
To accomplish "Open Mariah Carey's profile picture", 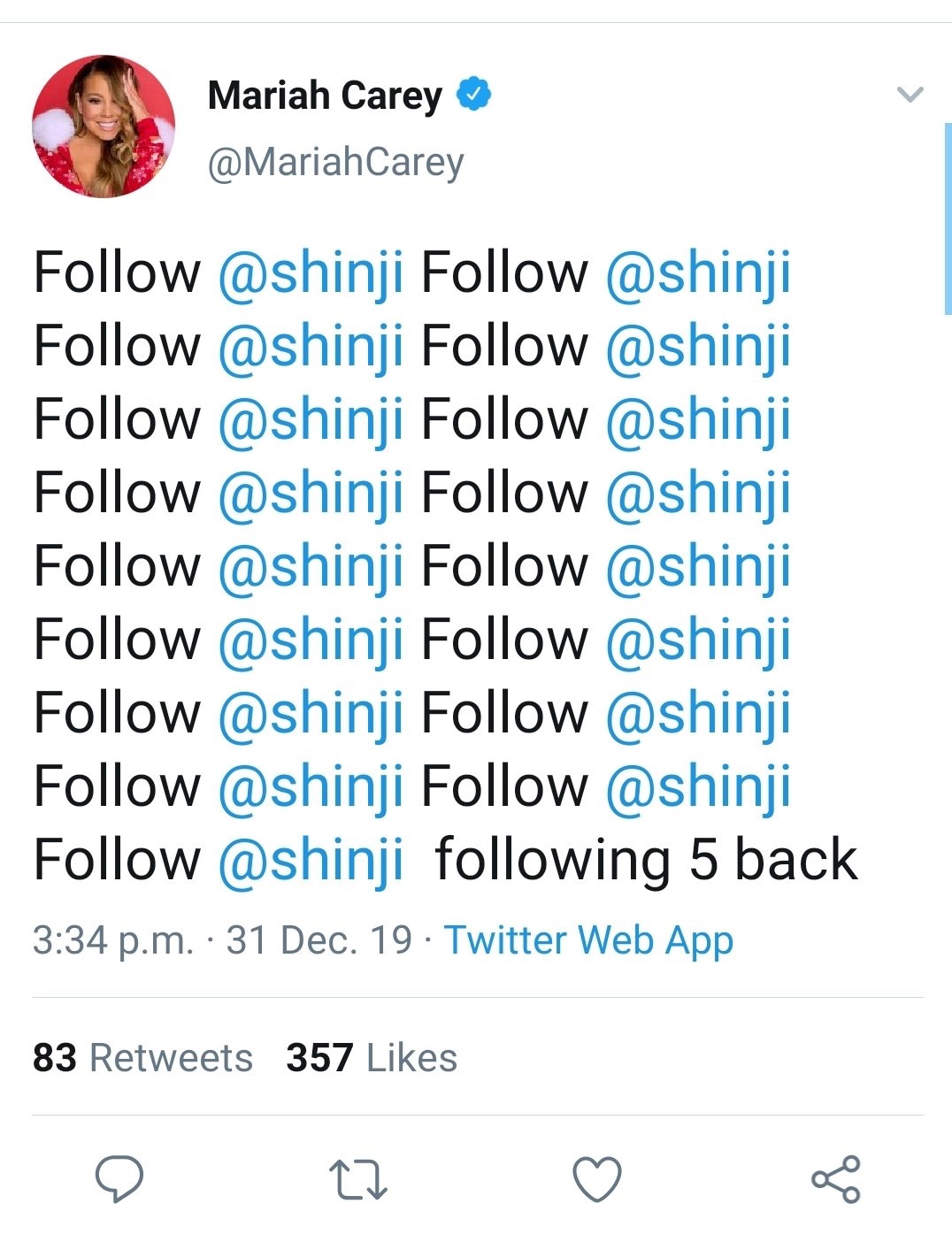I will pos(104,126).
